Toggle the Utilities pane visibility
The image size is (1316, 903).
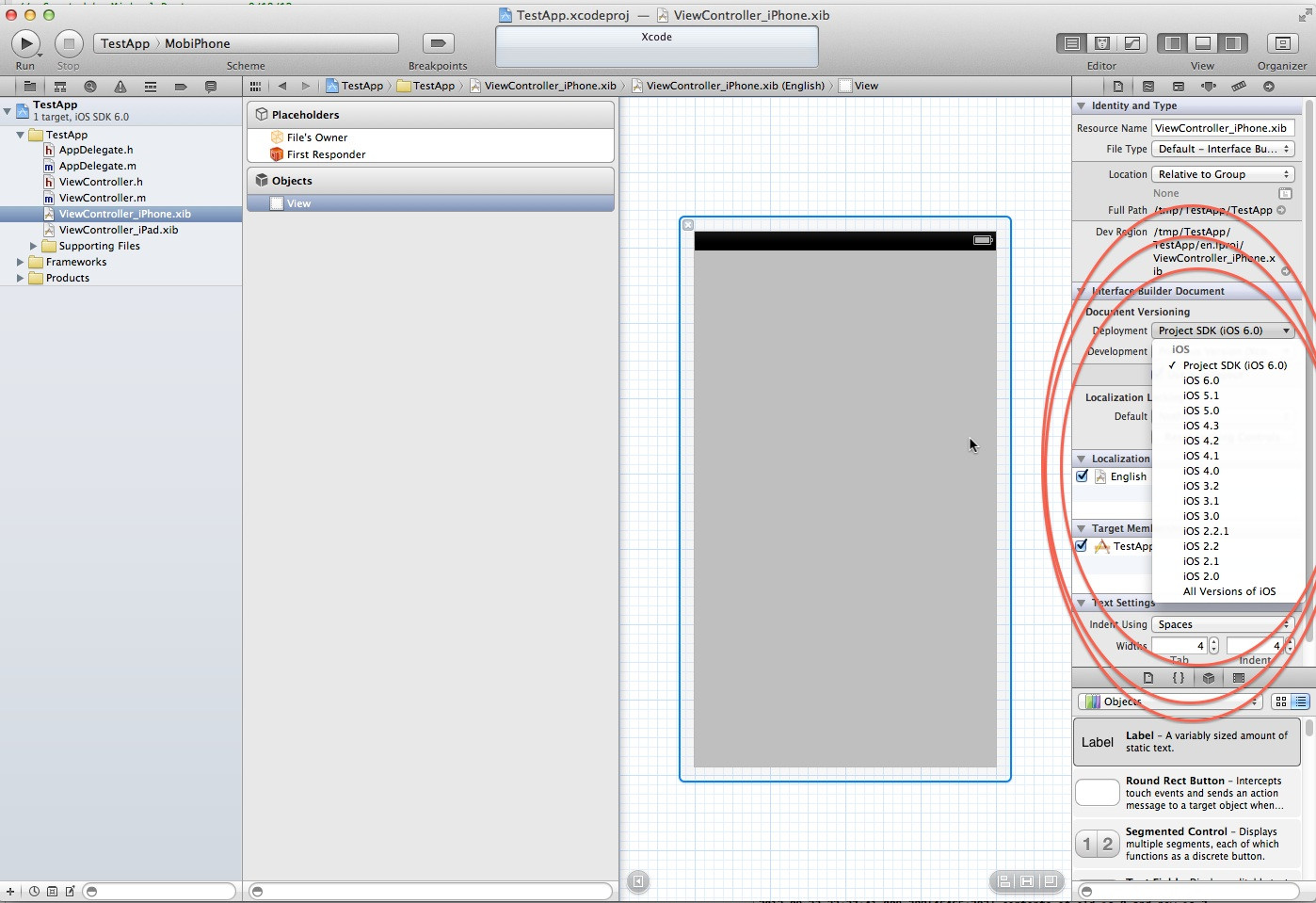click(1232, 43)
